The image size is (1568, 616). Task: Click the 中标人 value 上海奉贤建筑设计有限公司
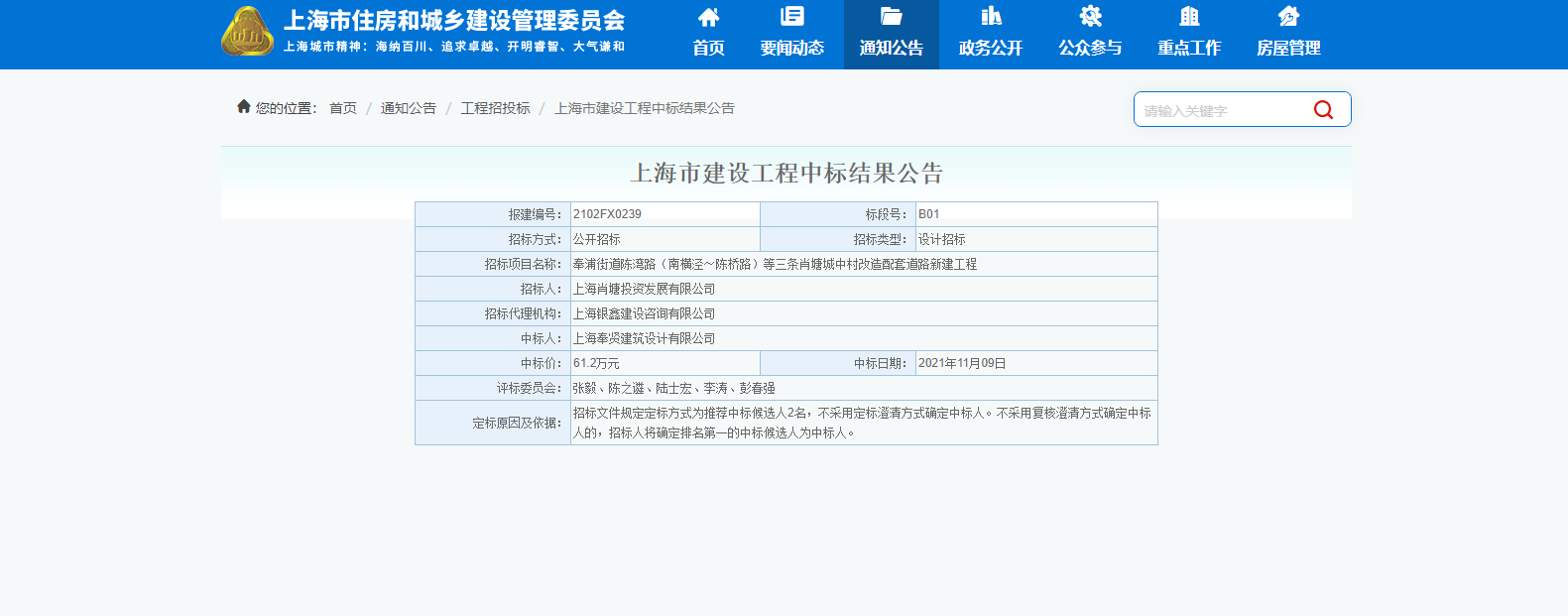pos(644,338)
